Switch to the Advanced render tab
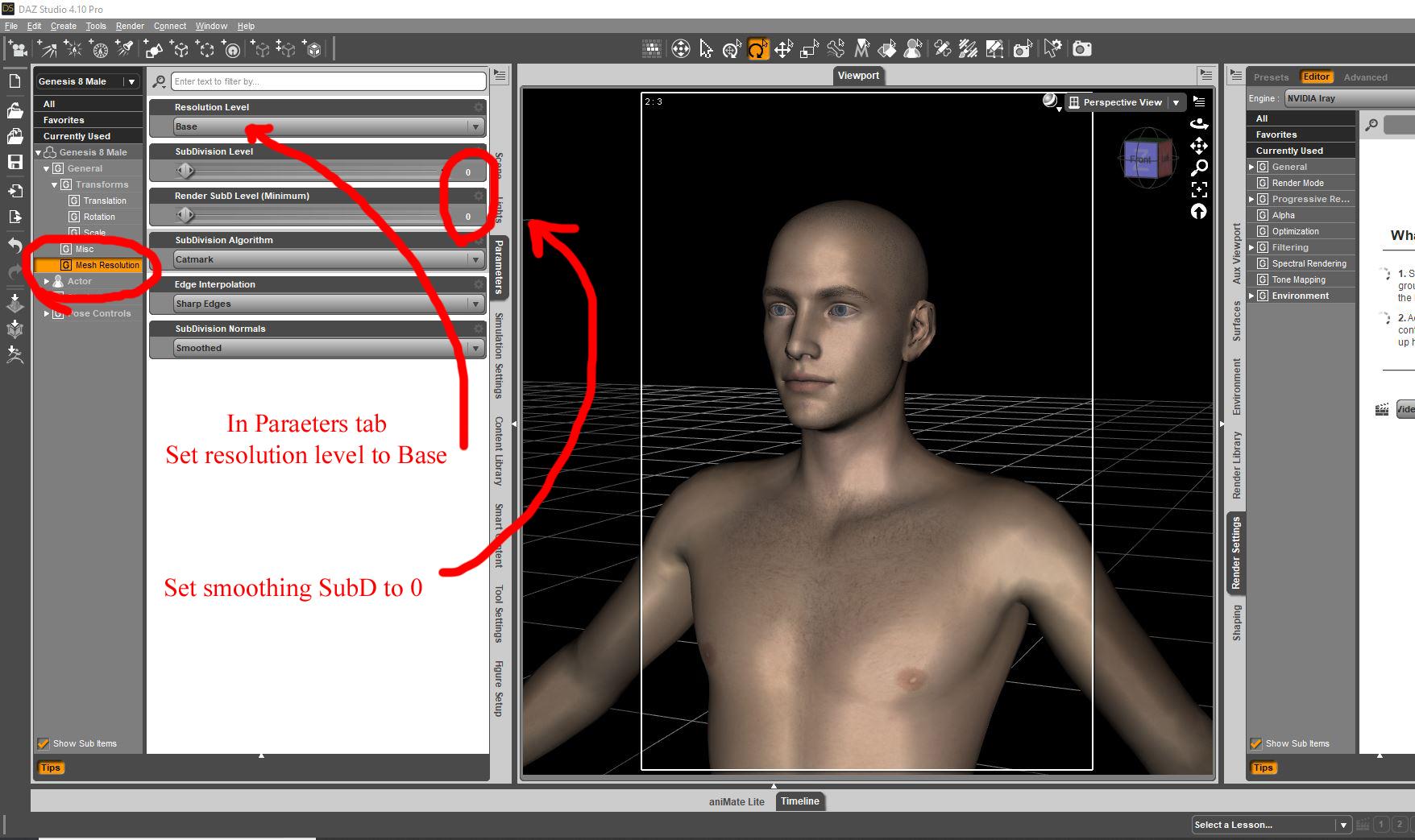1415x840 pixels. [x=1365, y=77]
